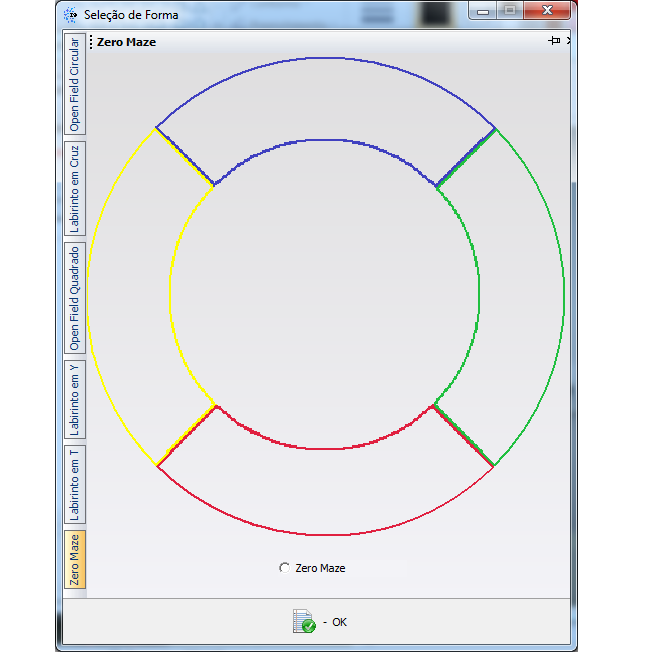Click the OK document checkmark icon
This screenshot has height=652, width=652.
304,621
